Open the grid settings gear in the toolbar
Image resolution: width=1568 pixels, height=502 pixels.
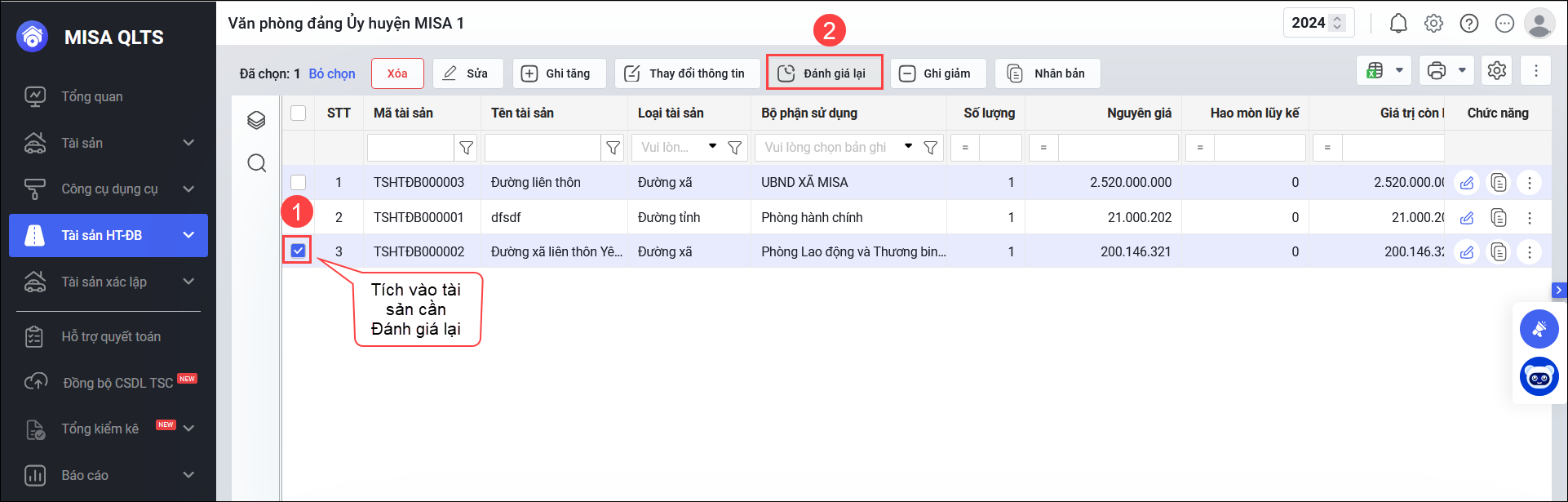(x=1496, y=71)
